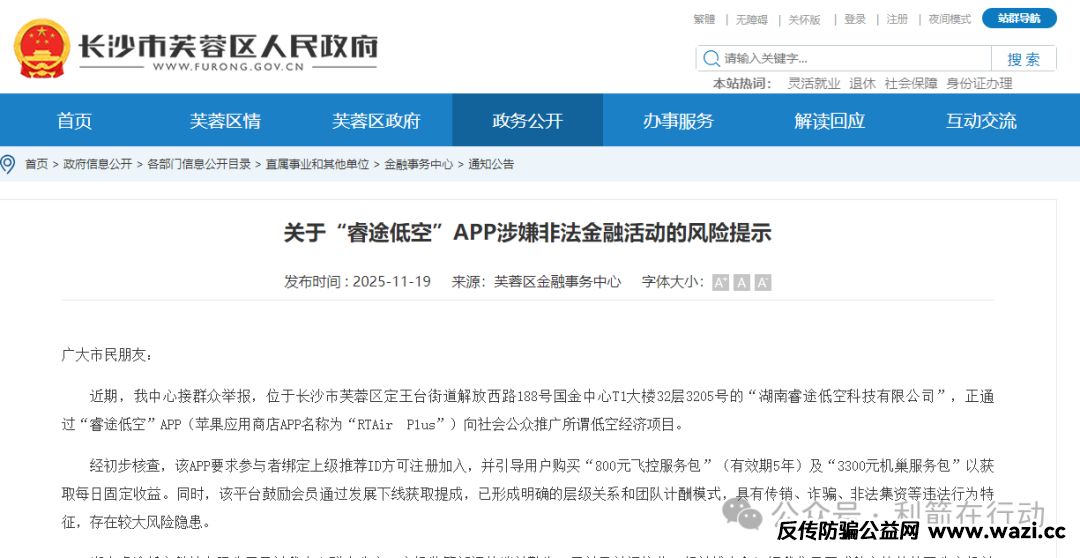
Task: Select 互动交流 in navigation bar
Action: tap(981, 121)
